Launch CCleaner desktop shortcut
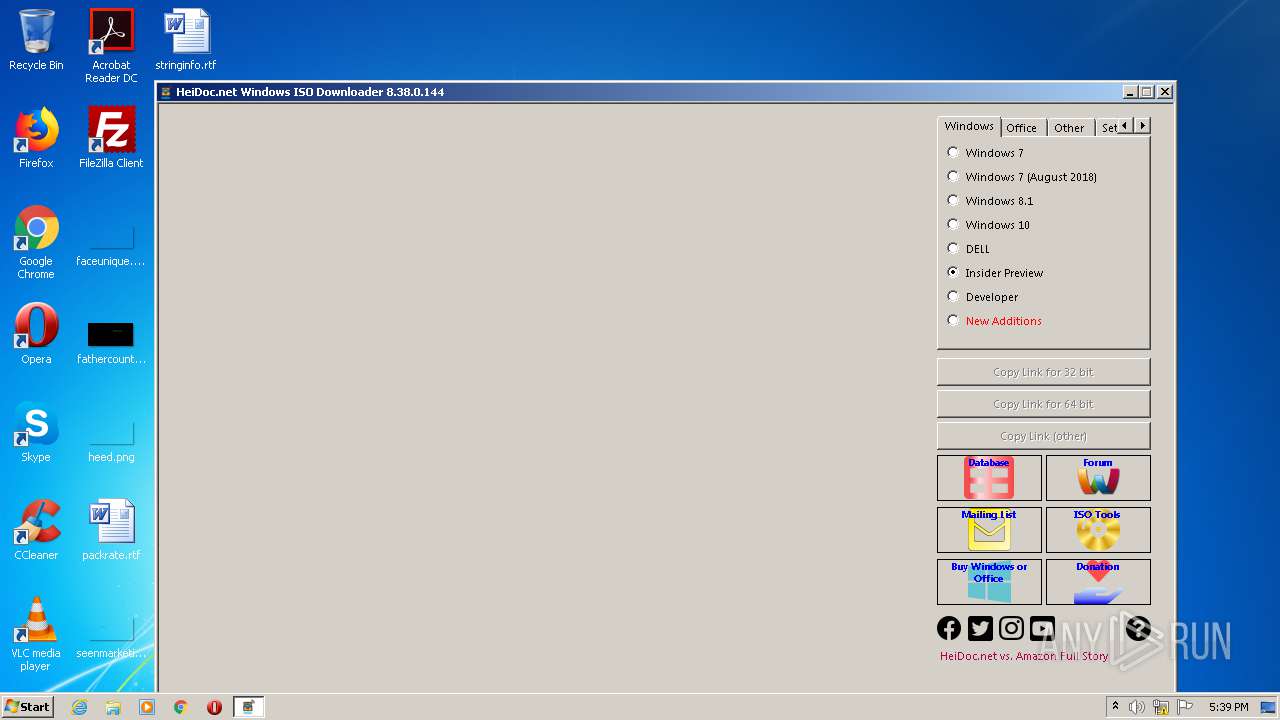 (x=36, y=530)
